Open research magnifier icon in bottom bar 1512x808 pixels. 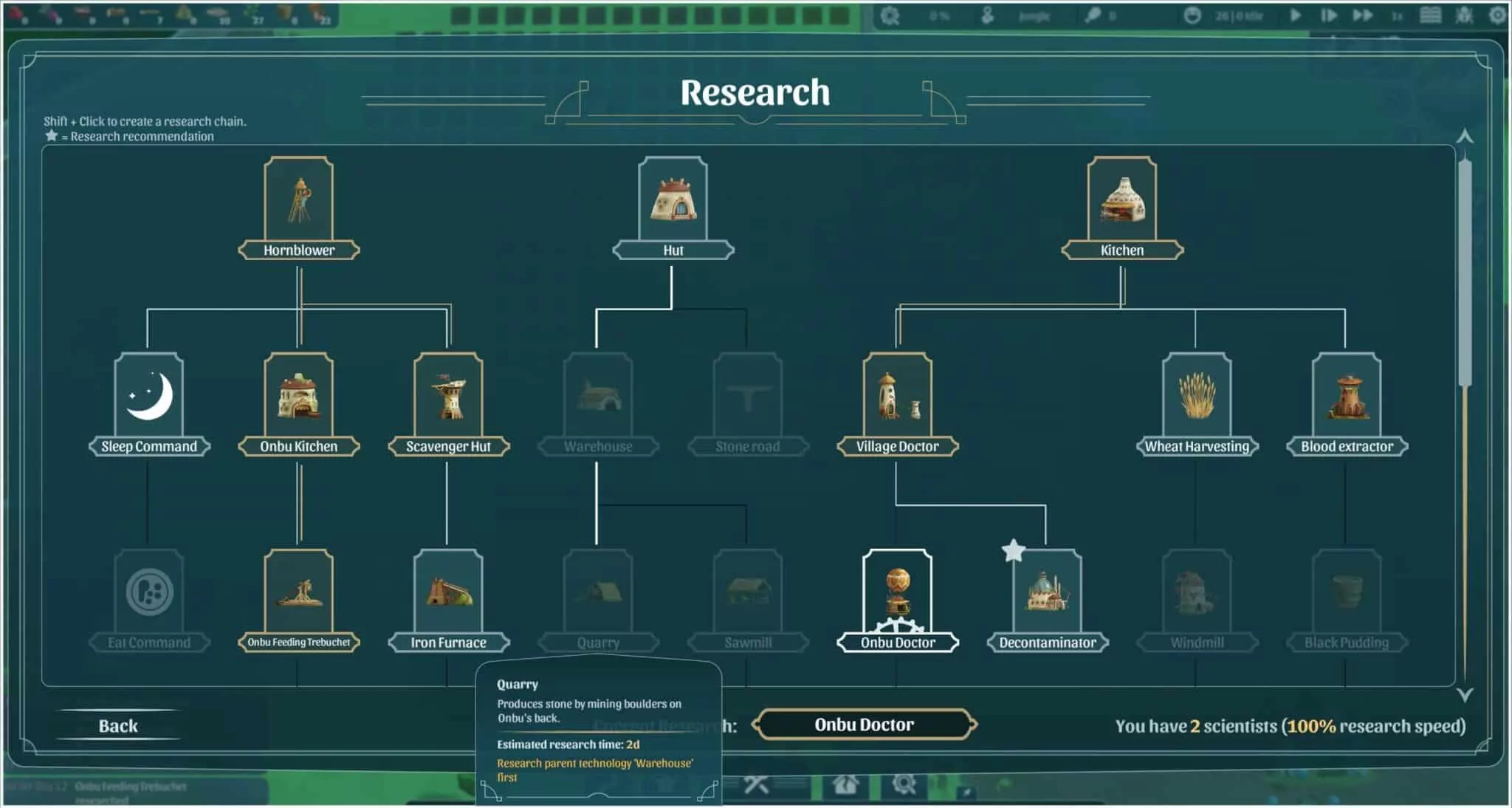pos(904,784)
